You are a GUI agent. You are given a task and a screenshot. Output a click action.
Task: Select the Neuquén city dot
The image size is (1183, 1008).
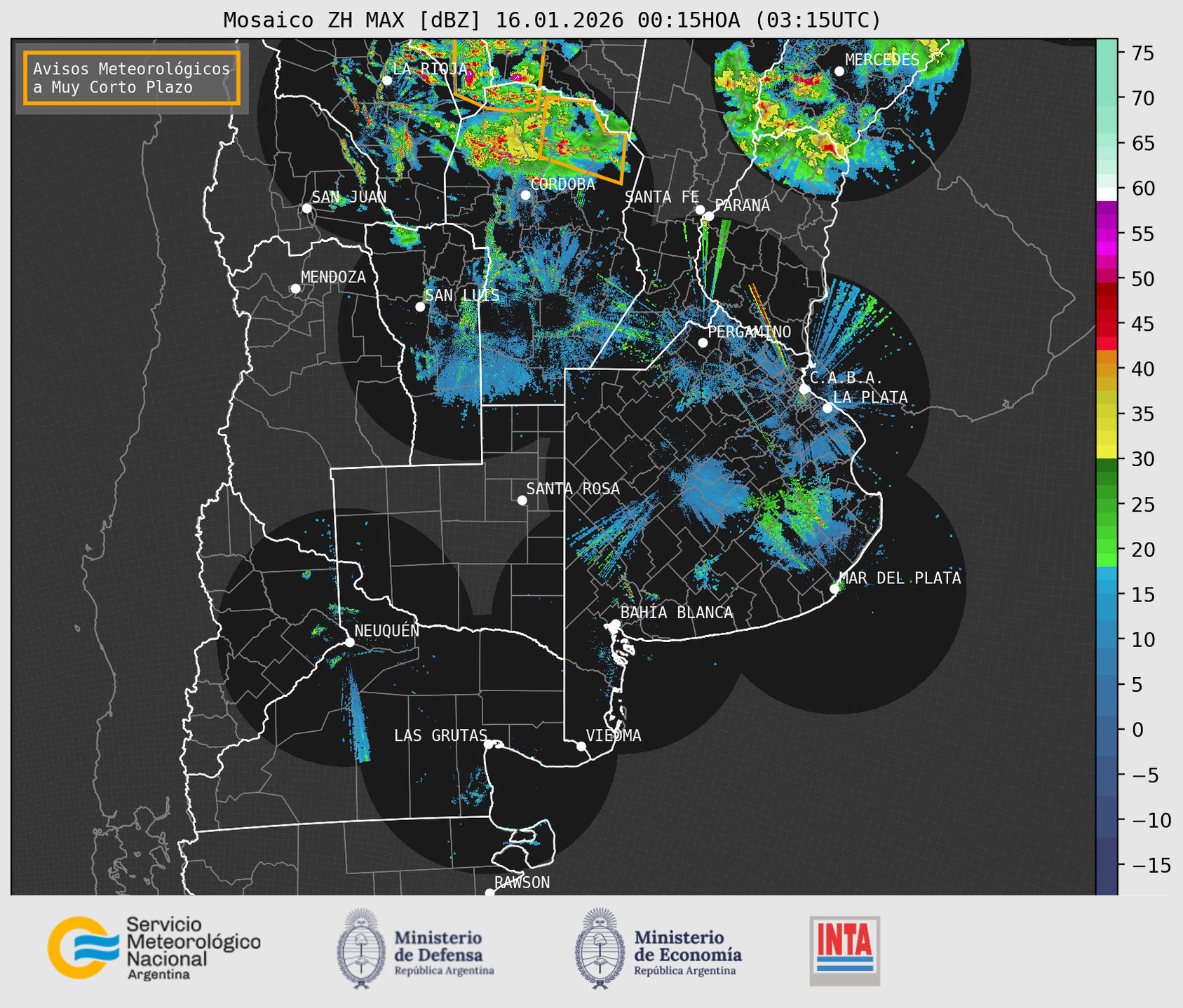[x=349, y=642]
